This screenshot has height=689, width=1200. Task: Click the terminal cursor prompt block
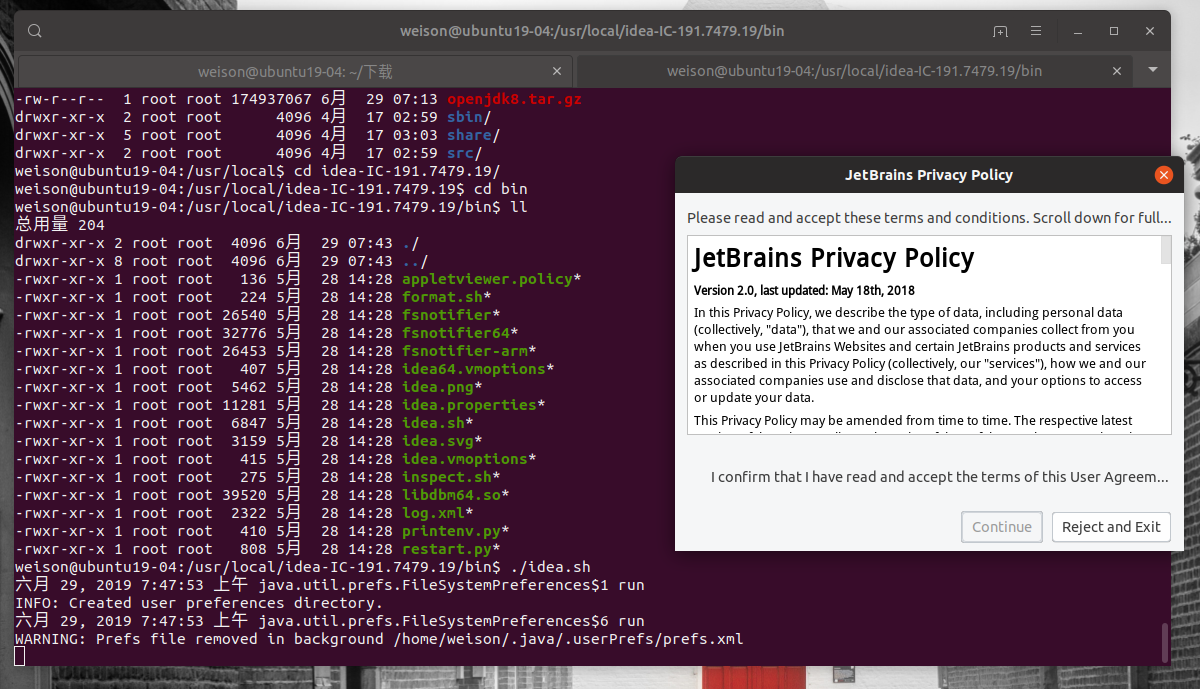[x=20, y=656]
